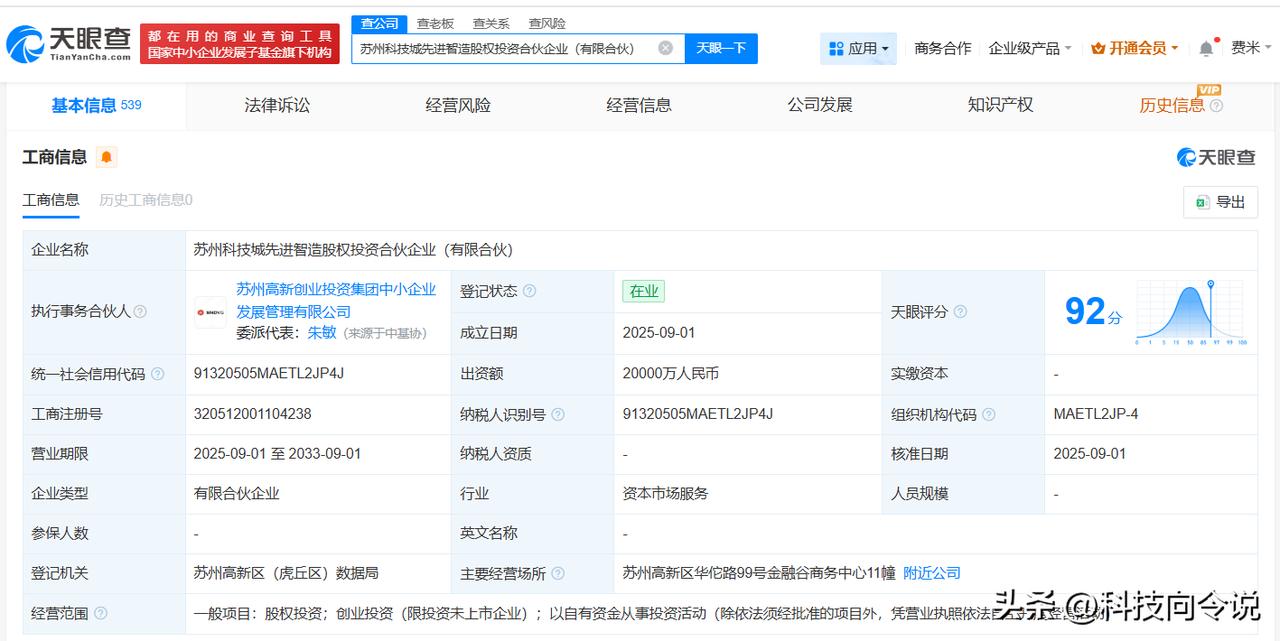1280x641 pixels.
Task: Click the credit code 91320505MAETL2JP4J under 统一社会信用代码
Action: tap(269, 373)
